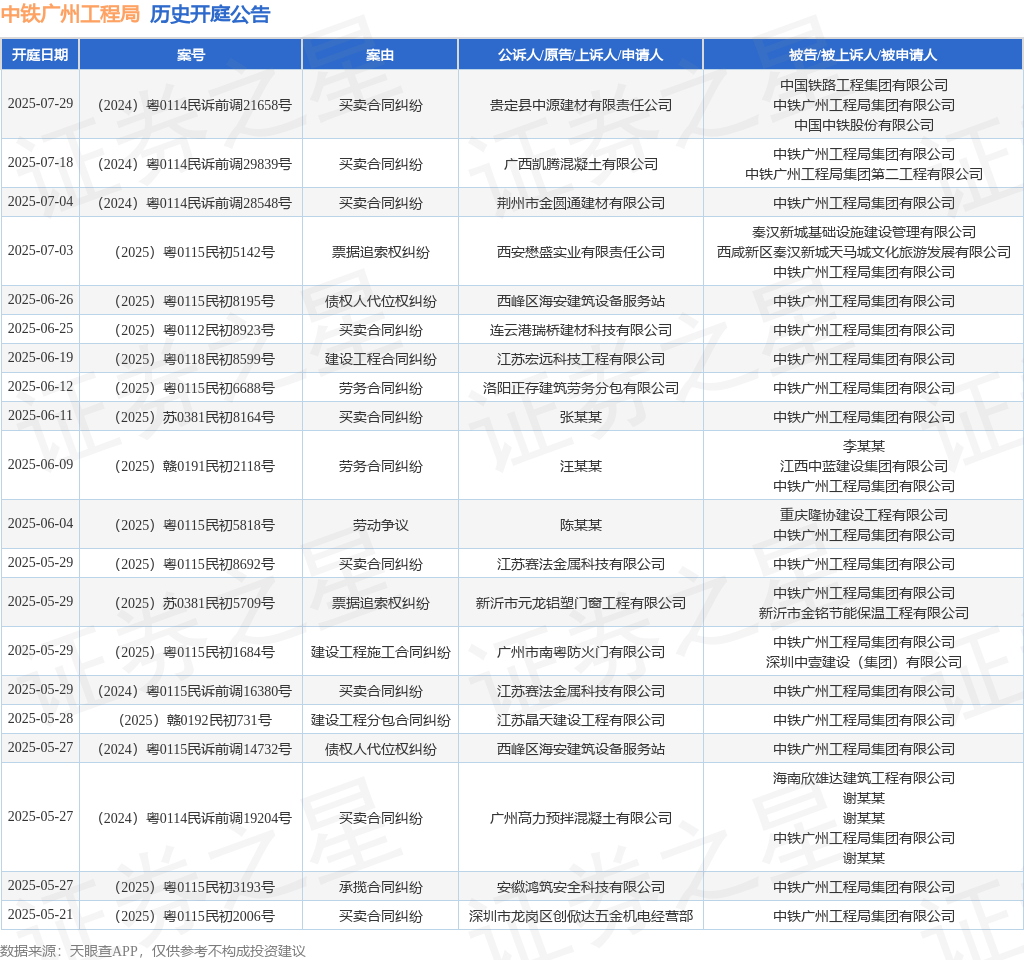
Task: Select case number 粤0115民诉前调14732号
Action: tap(194, 749)
